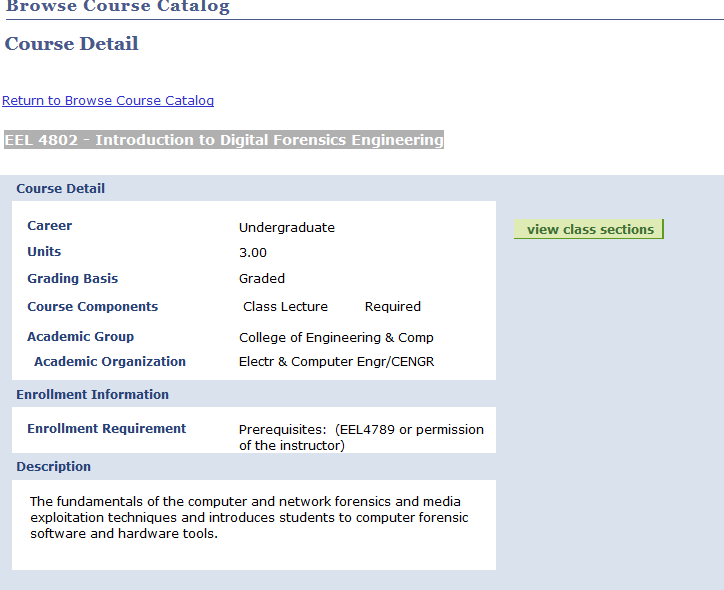The width and height of the screenshot is (724, 590).
Task: Click the Enrollment Information section header
Action: pos(92,395)
